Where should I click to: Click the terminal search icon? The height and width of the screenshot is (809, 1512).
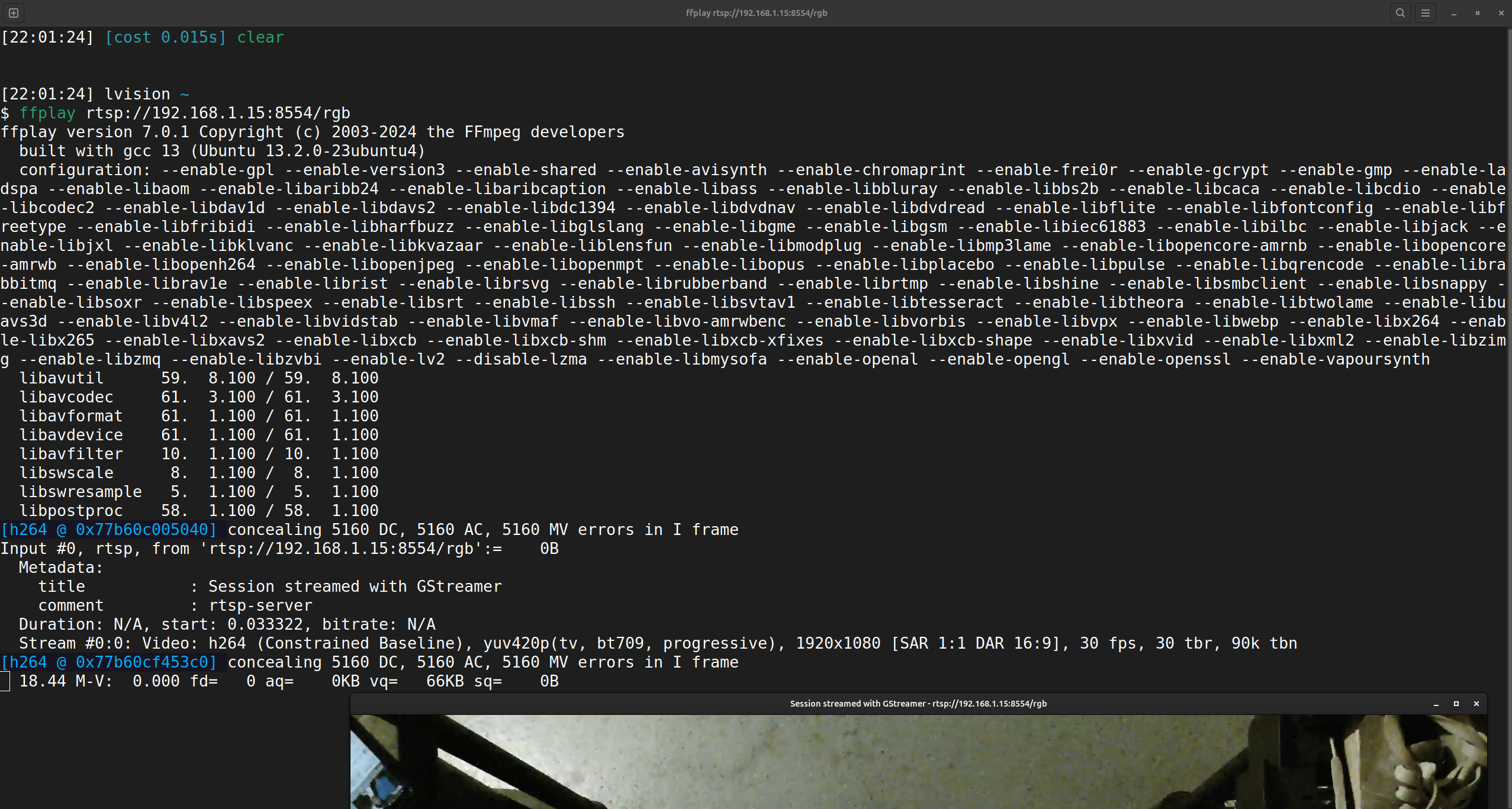1400,12
